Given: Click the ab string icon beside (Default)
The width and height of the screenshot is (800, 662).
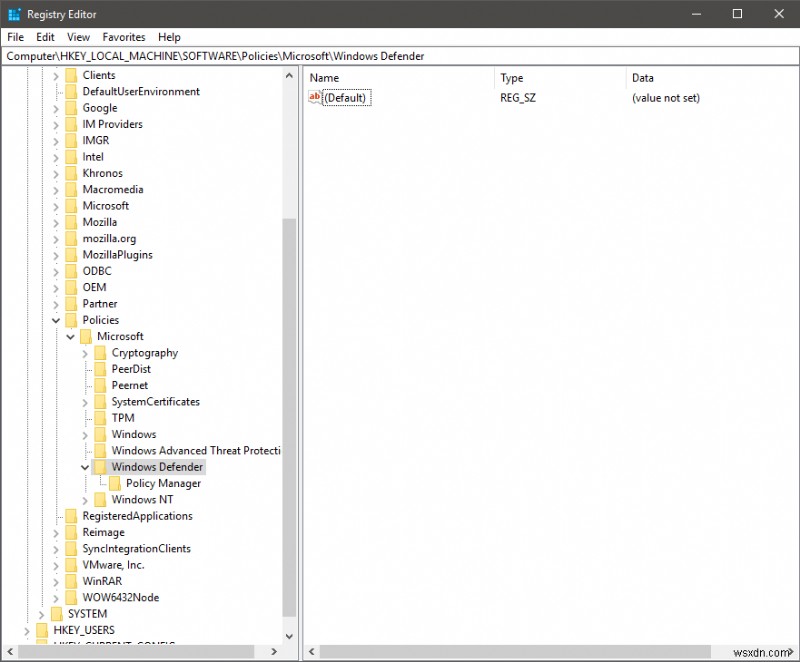Looking at the screenshot, I should click(x=314, y=98).
